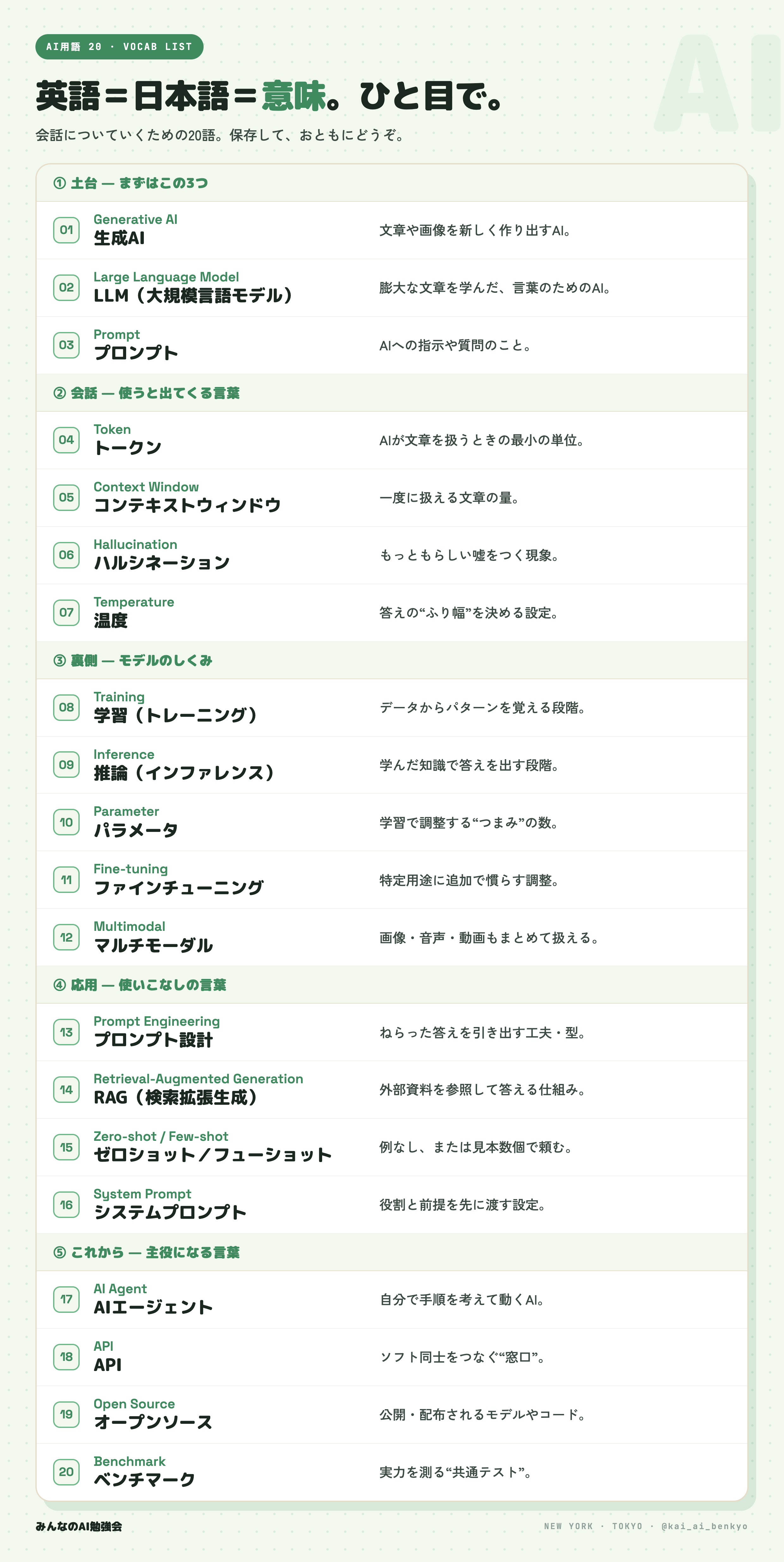This screenshot has height=1562, width=784.
Task: Click the 17 badge beside AI Agent
Action: 66,1300
